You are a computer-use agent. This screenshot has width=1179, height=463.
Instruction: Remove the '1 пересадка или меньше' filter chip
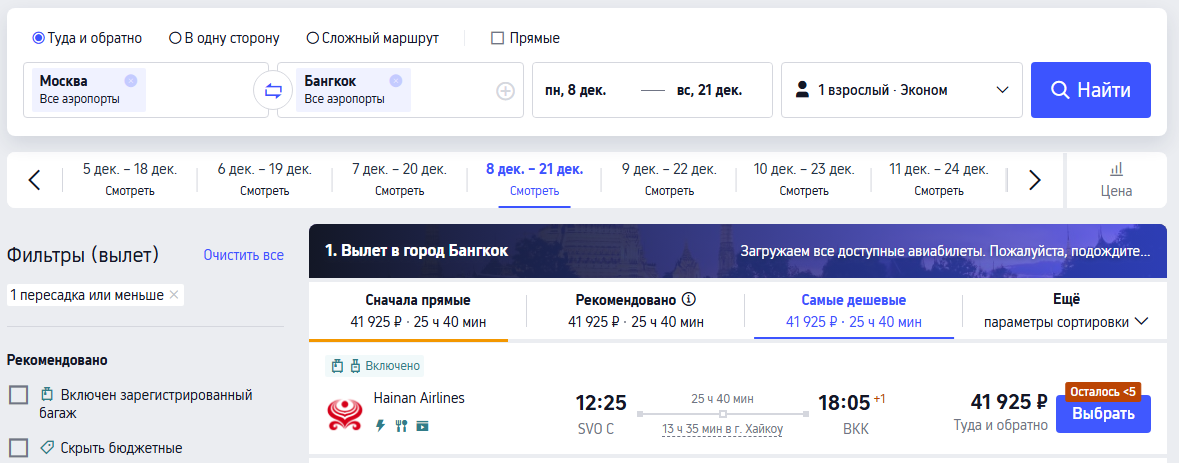(174, 294)
